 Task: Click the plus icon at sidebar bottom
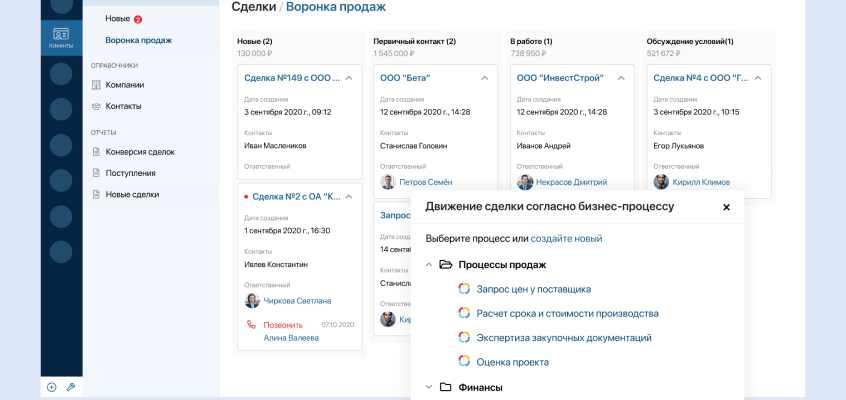coord(51,387)
